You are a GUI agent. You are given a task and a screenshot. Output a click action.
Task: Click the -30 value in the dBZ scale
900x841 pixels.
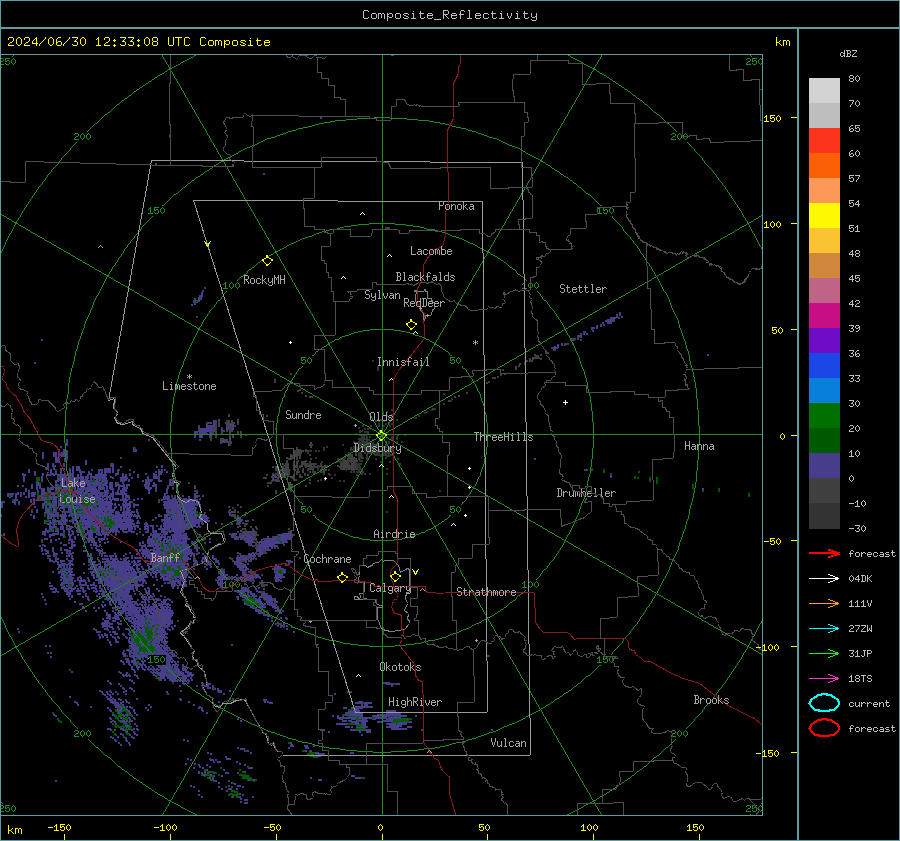[x=857, y=528]
